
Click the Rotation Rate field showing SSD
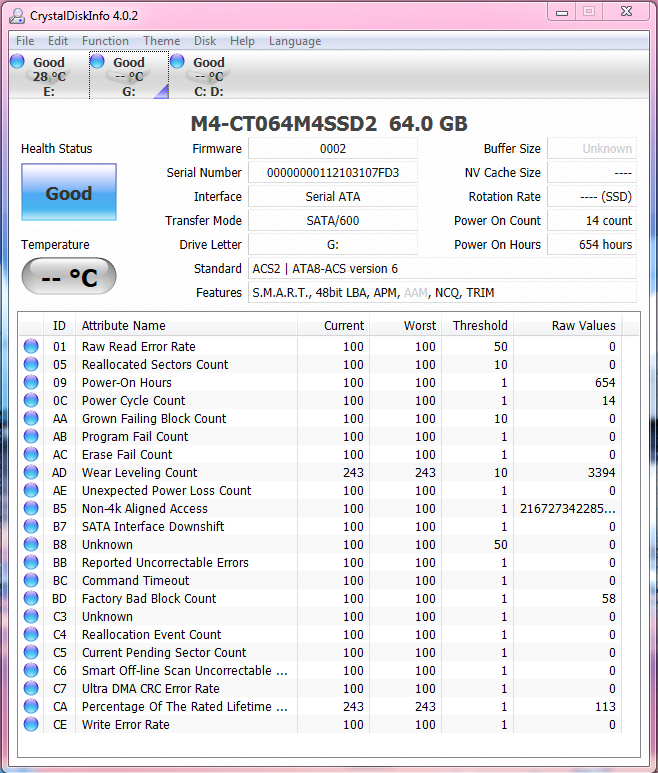point(592,197)
